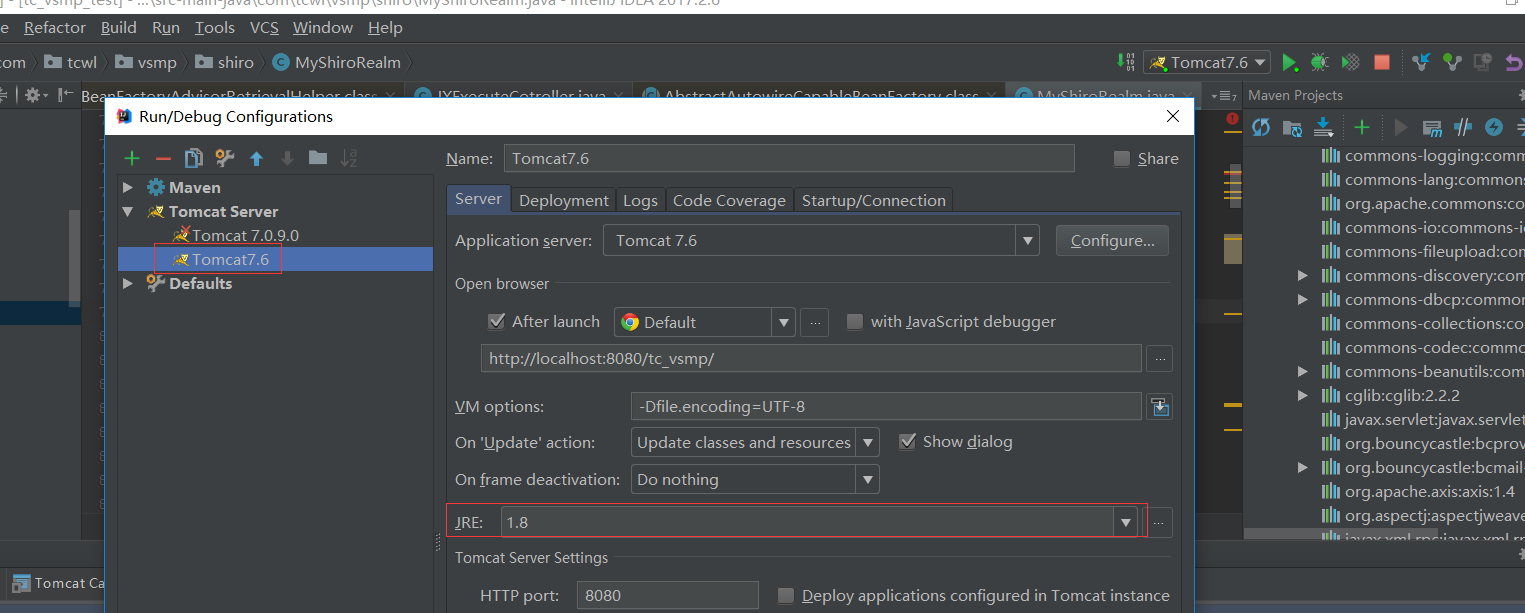Stop the server using the red square icon
The width and height of the screenshot is (1525, 613).
[1381, 61]
